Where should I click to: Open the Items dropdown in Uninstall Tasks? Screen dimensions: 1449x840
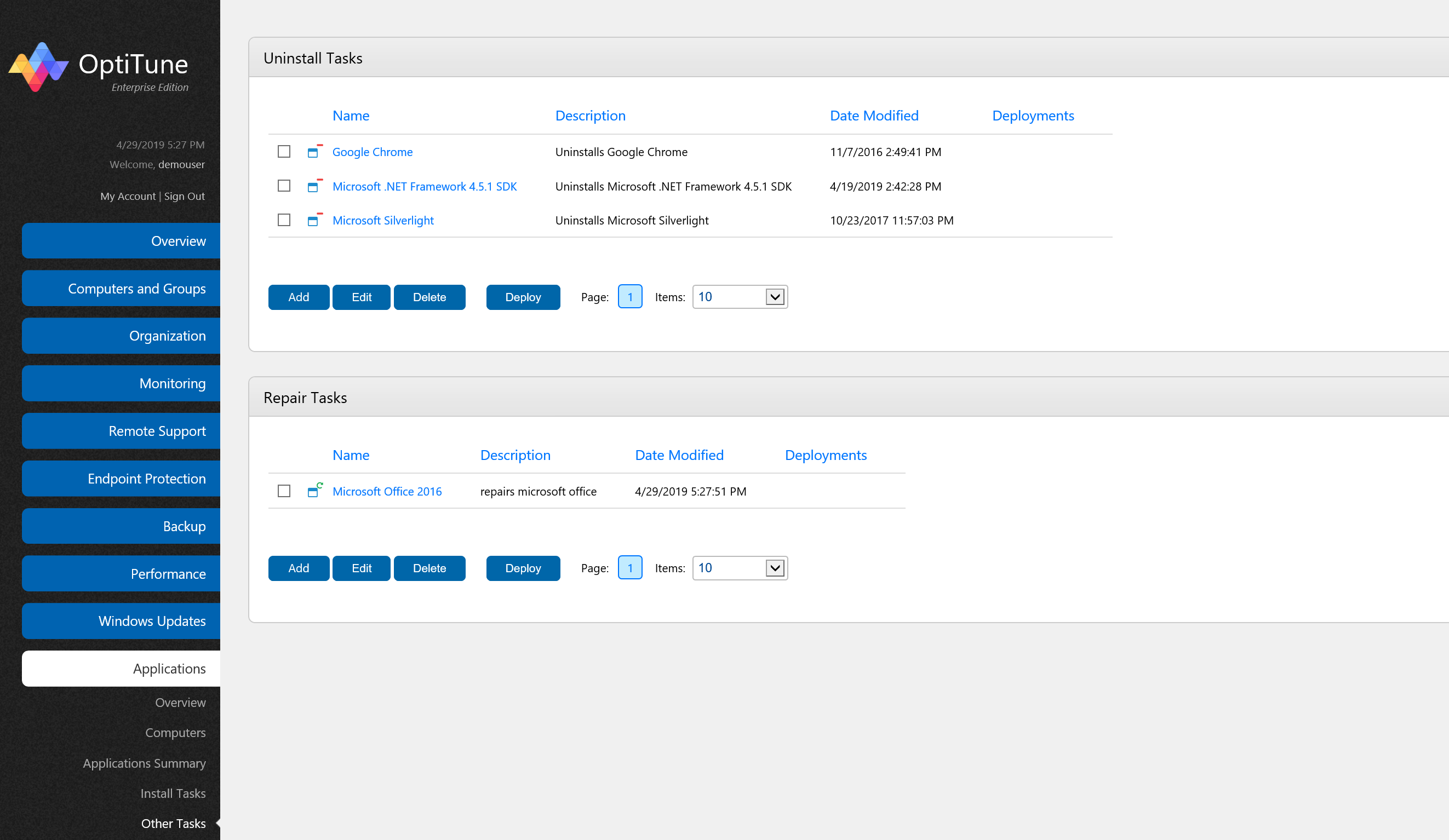[x=740, y=296]
